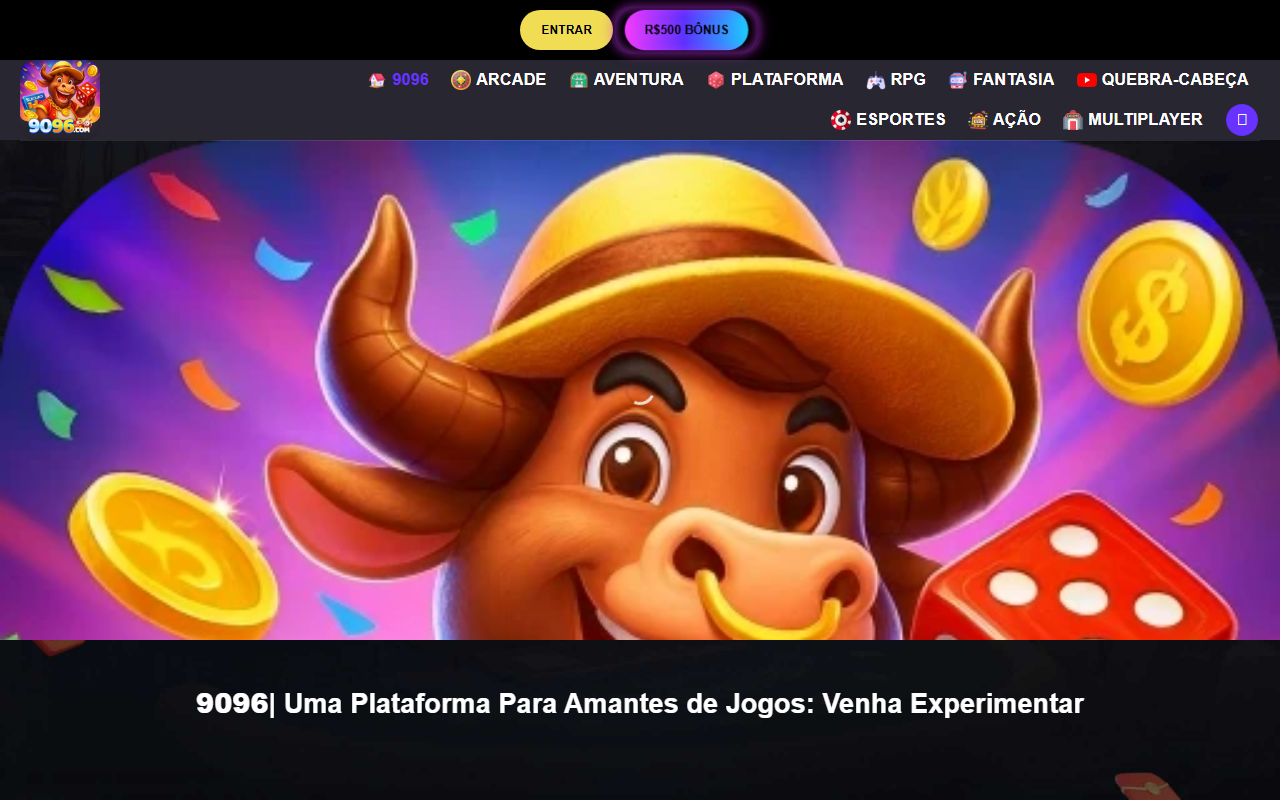Click the round badge icon beside ARCADE
Screen dimensions: 1280x800
click(461, 80)
